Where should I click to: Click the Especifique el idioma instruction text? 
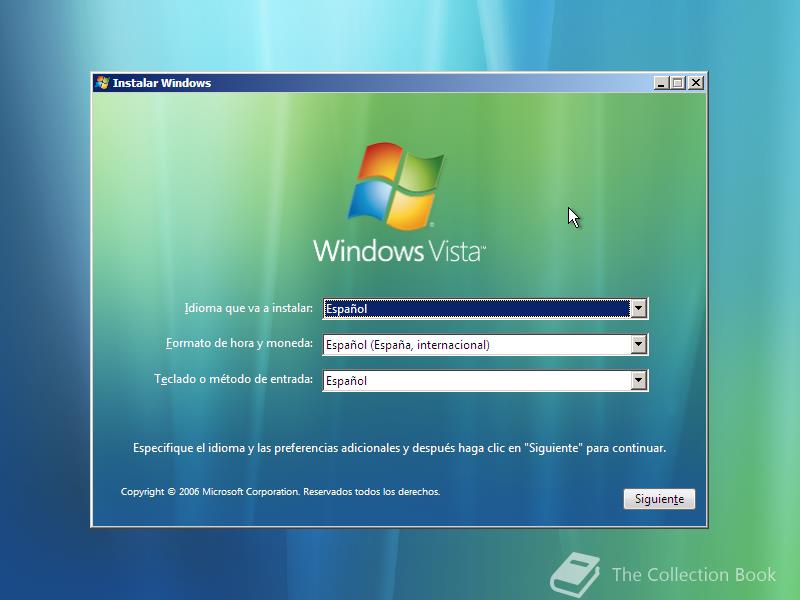pyautogui.click(x=399, y=448)
